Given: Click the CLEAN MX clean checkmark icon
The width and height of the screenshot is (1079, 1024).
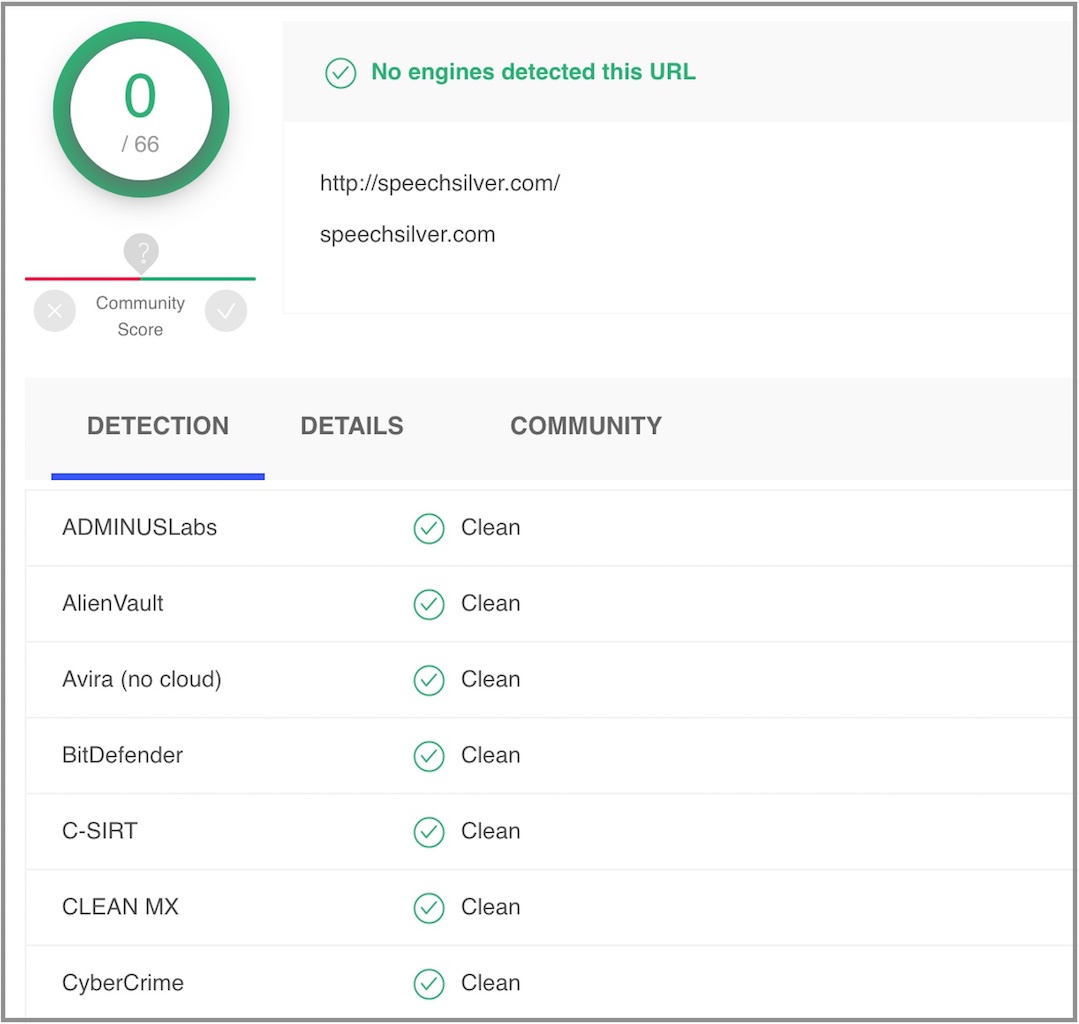Looking at the screenshot, I should tap(429, 908).
